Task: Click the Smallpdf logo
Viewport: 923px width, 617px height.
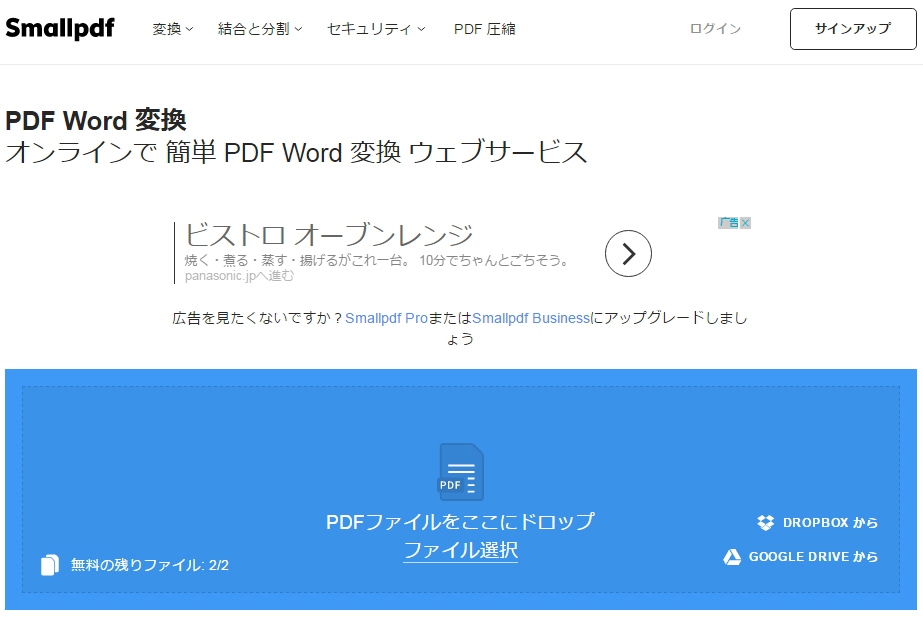Action: click(x=60, y=28)
